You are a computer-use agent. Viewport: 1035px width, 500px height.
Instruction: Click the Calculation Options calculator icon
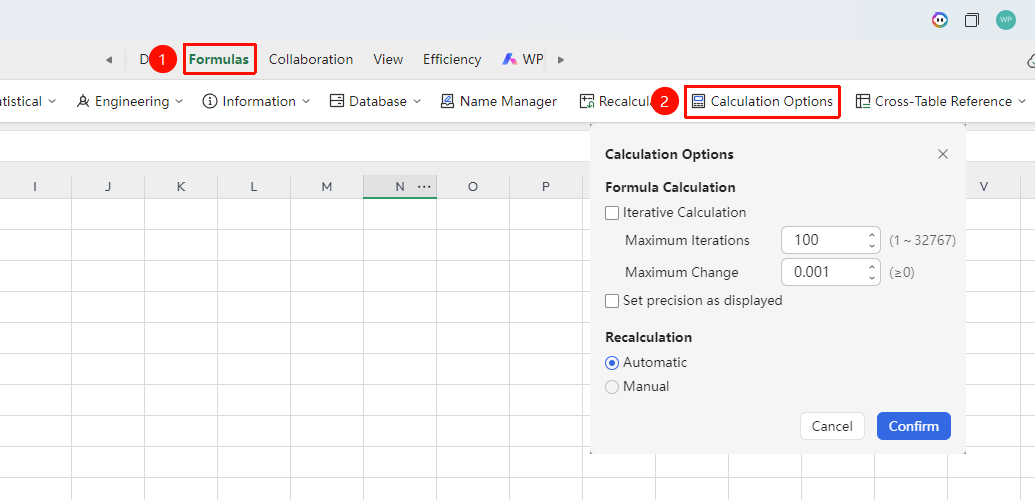click(698, 101)
